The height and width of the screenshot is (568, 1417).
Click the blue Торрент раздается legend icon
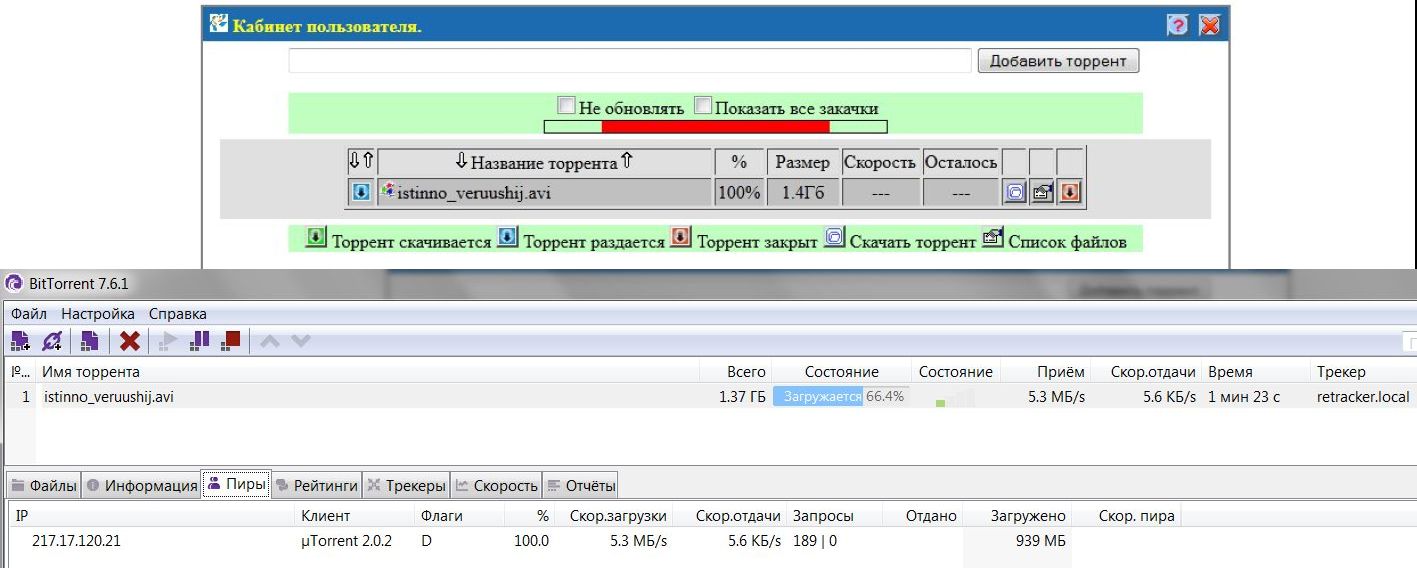[x=508, y=238]
